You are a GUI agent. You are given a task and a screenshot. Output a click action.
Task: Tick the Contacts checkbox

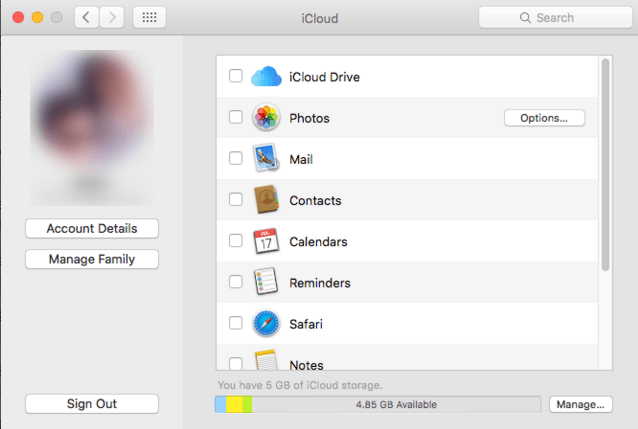(x=236, y=199)
